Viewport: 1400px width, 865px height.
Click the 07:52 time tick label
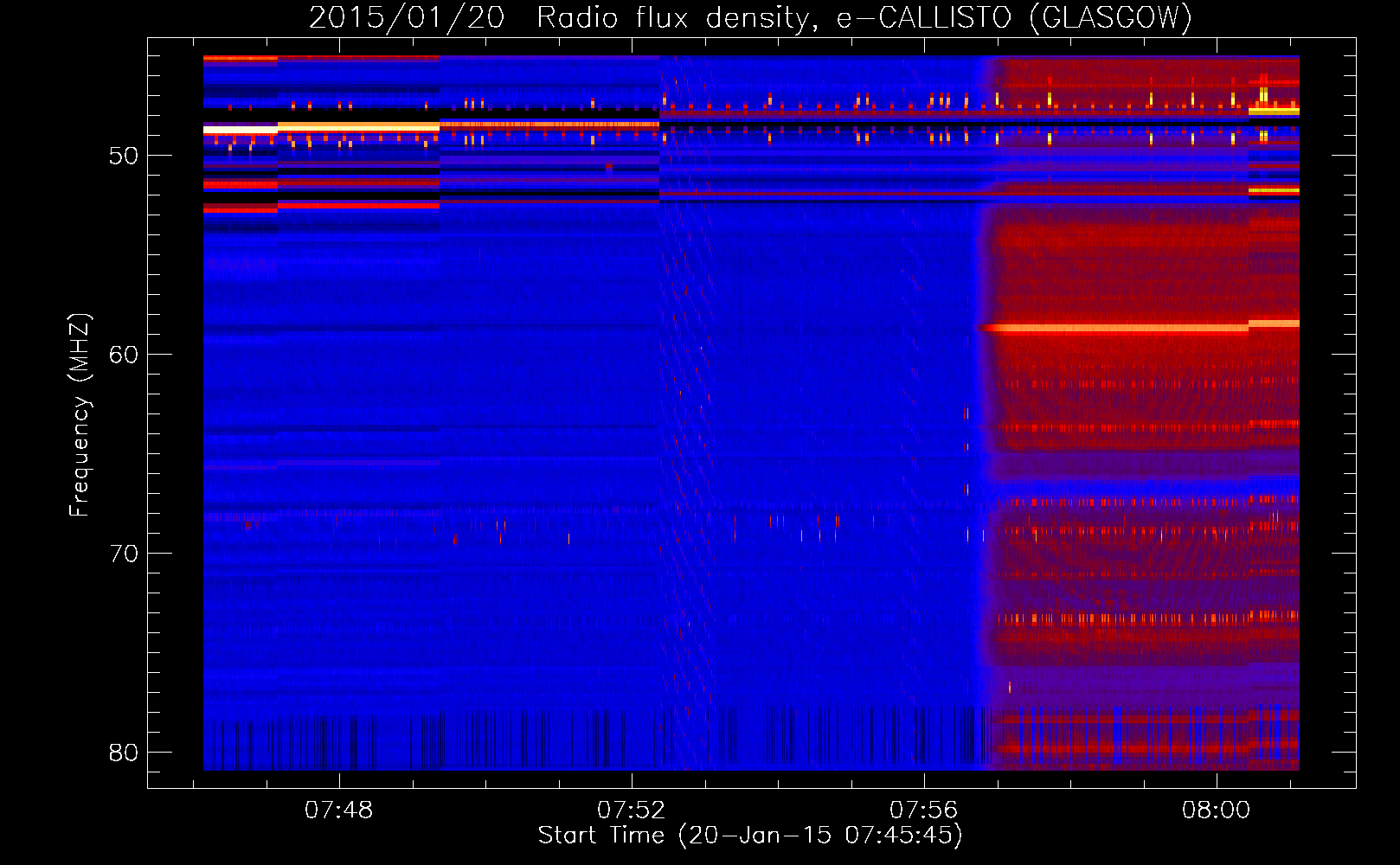pyautogui.click(x=632, y=810)
